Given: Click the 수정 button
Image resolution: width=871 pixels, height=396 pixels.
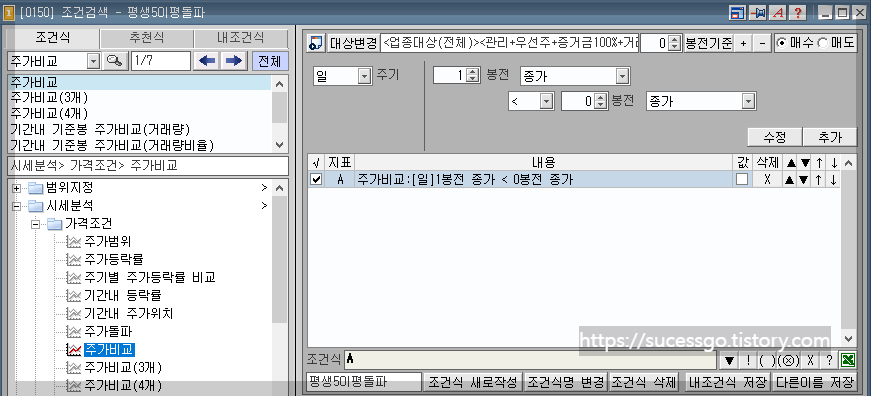Looking at the screenshot, I should (774, 137).
